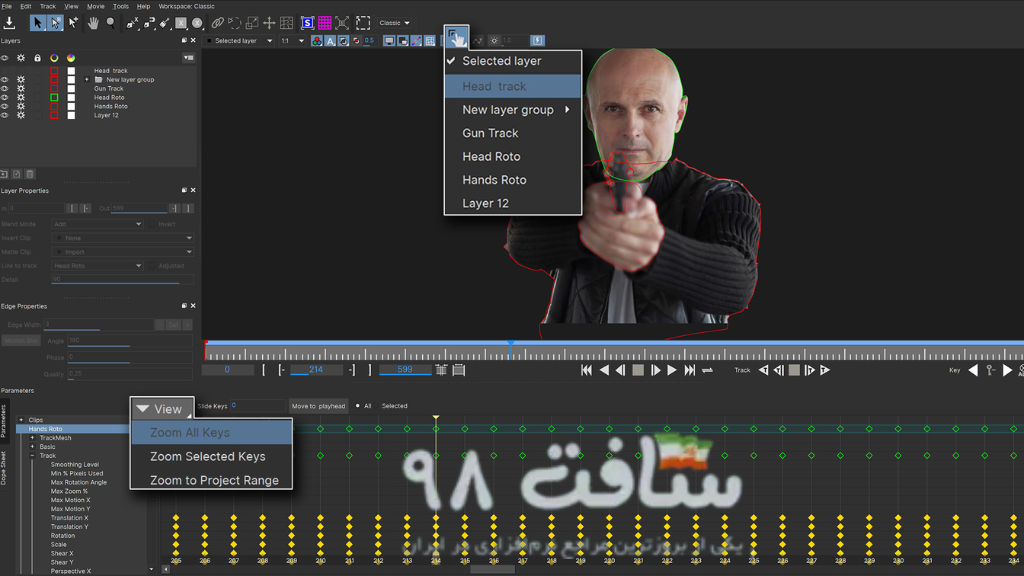Click the save project icon
1024x576 pixels.
coord(9,23)
